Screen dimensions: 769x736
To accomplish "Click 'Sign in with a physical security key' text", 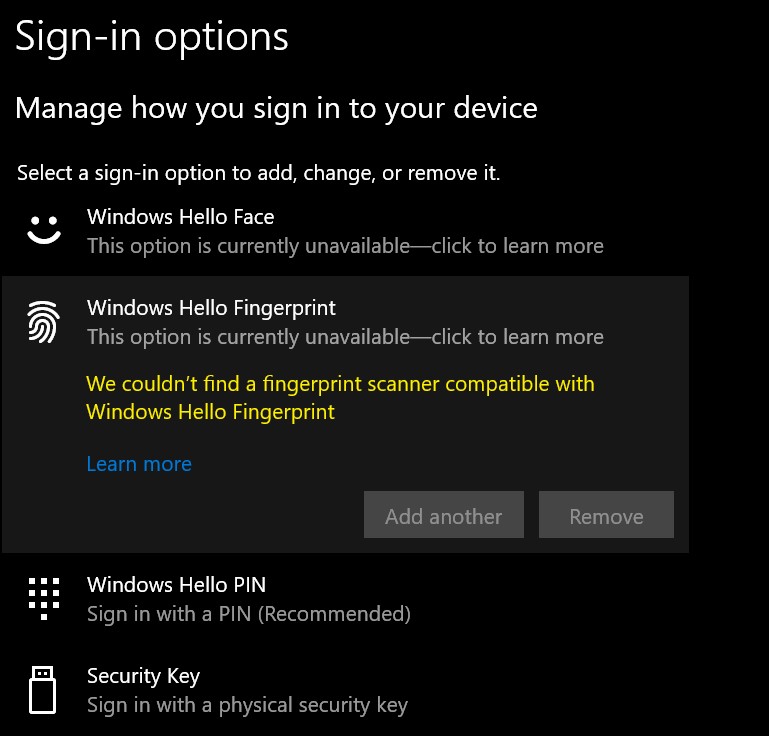I will point(247,706).
